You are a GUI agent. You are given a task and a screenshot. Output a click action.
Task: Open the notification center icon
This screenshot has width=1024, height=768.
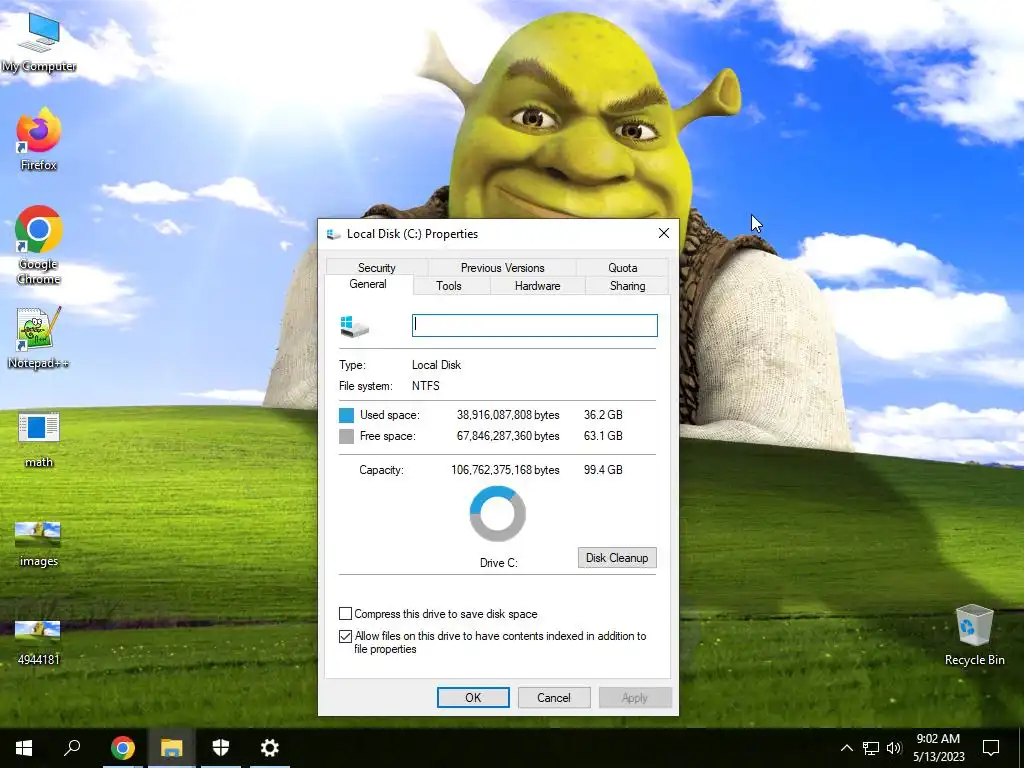tap(991, 748)
